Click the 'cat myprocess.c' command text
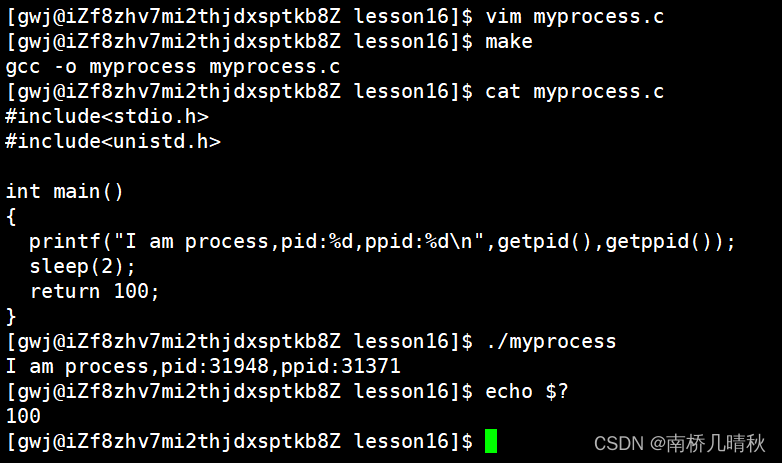The width and height of the screenshot is (782, 463). point(575,92)
